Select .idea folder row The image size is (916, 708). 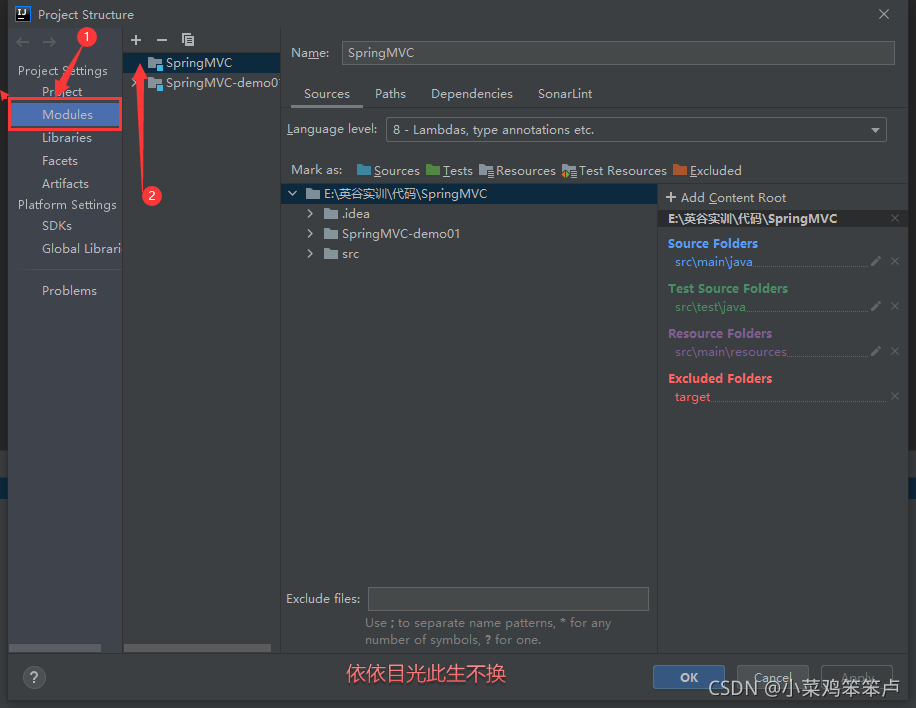(x=469, y=214)
